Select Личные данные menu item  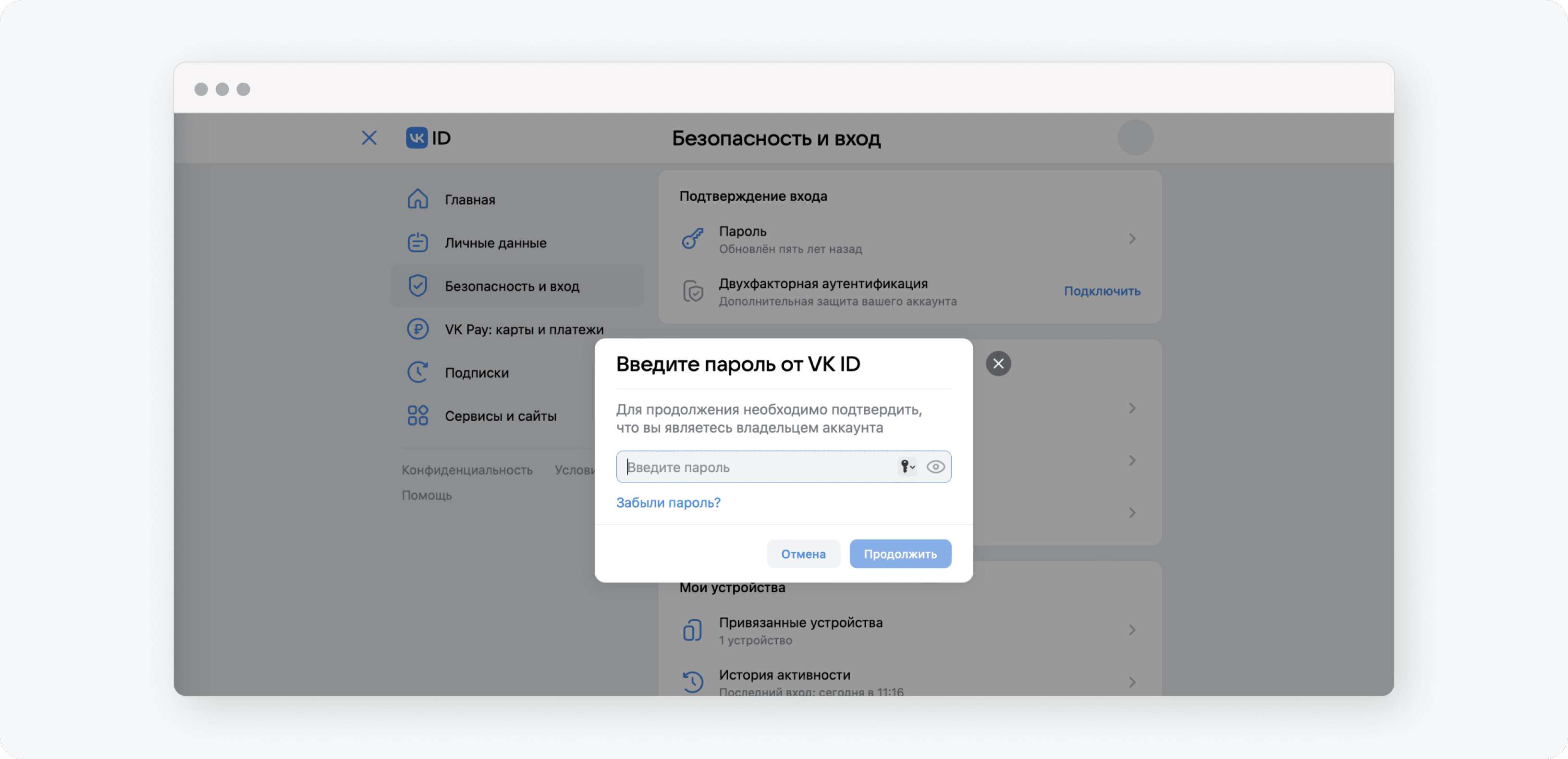coord(495,242)
